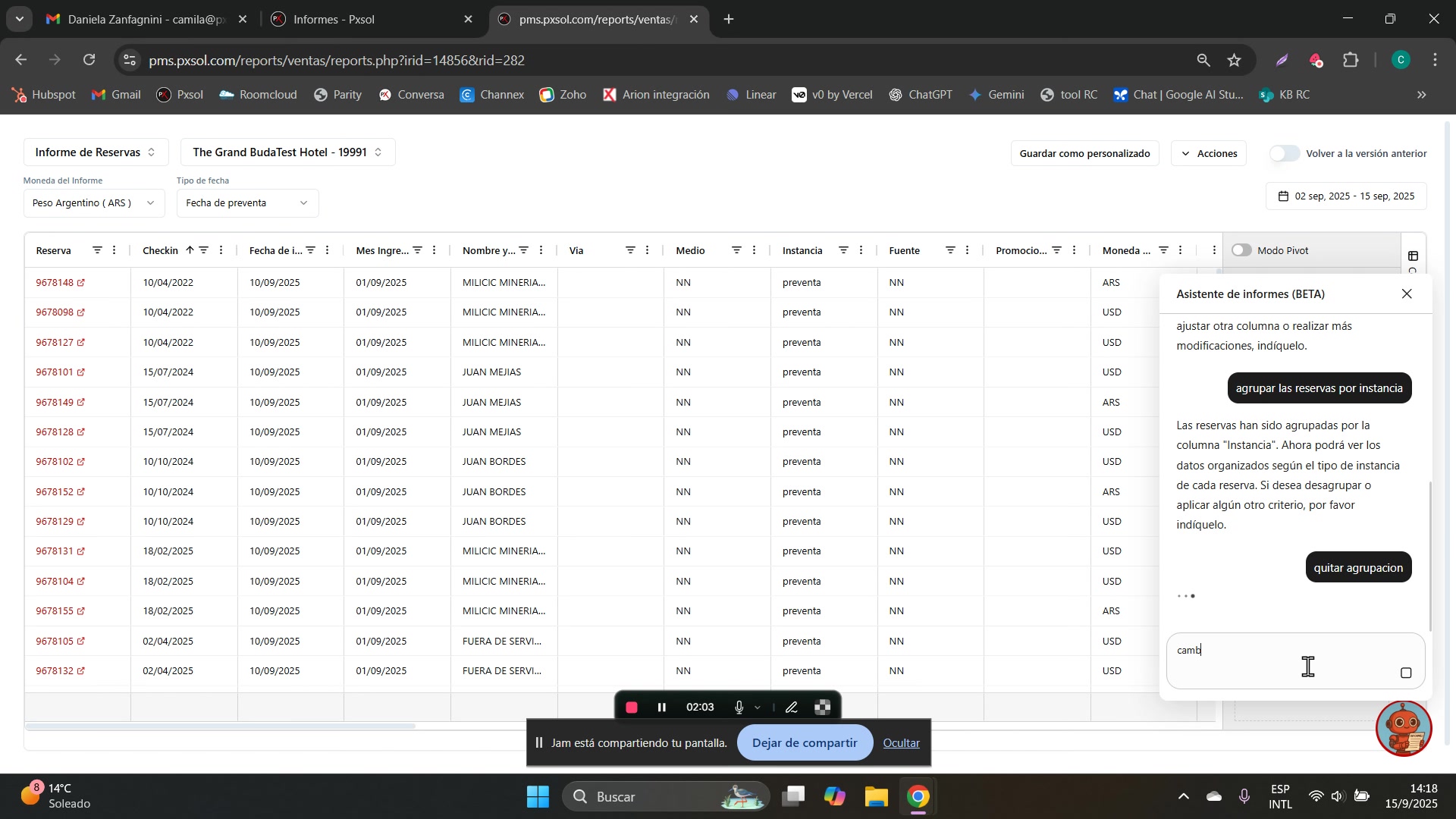Click Dejar de compartir button
The width and height of the screenshot is (1456, 819).
pos(805,743)
